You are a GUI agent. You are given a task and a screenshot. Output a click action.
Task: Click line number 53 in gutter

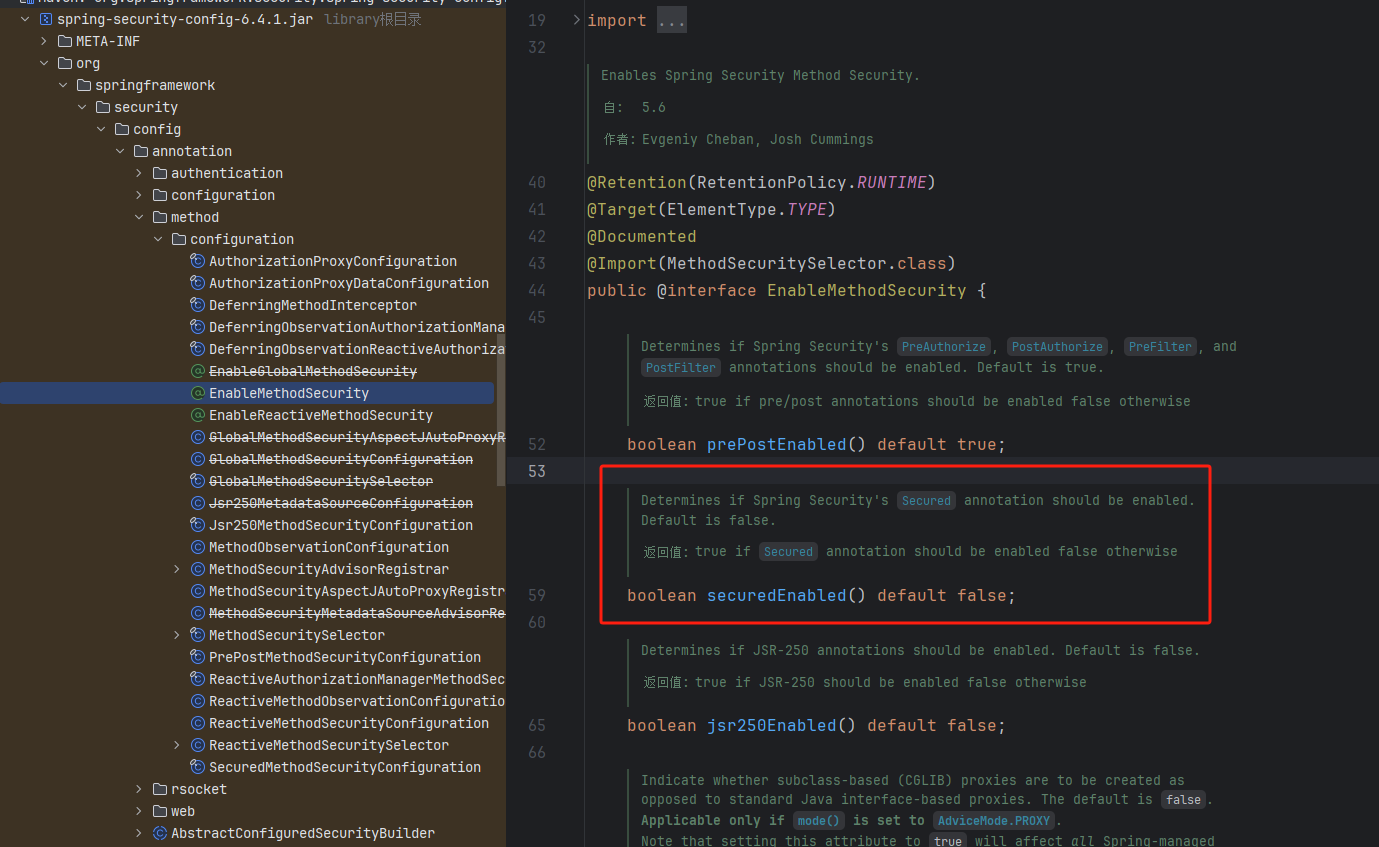point(537,471)
